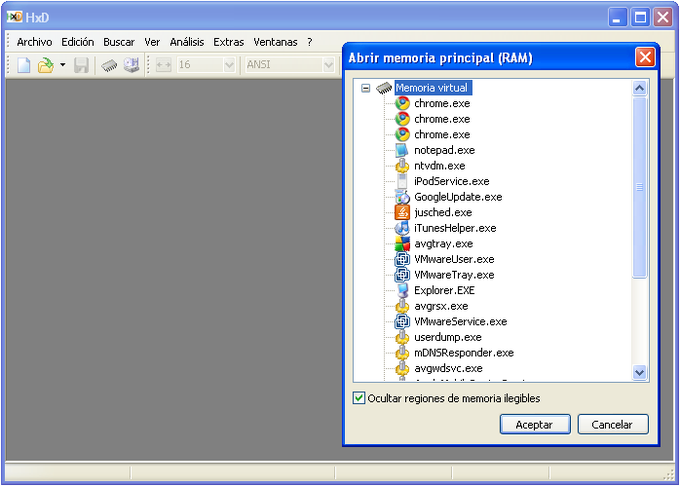Open the Ver menu

coord(152,42)
